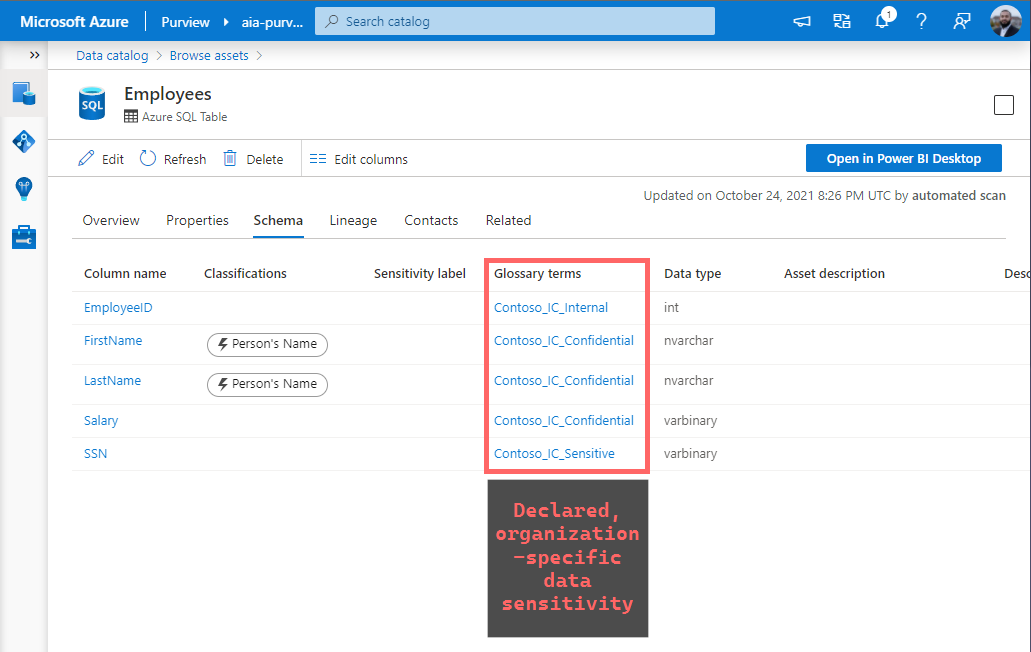Click Person's Name tag in LastName row
1031x652 pixels.
267,384
